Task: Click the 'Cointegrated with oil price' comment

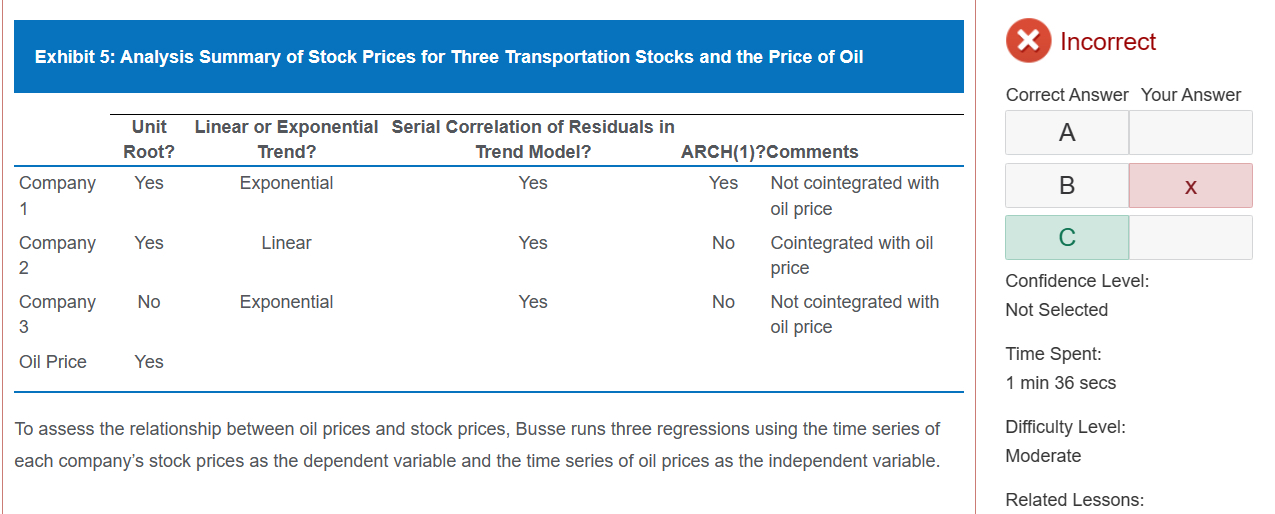Action: point(851,255)
